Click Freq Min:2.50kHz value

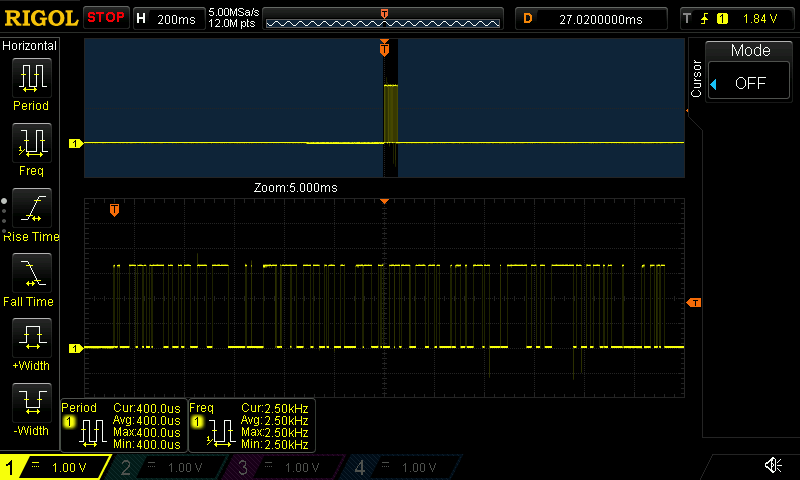tap(274, 444)
